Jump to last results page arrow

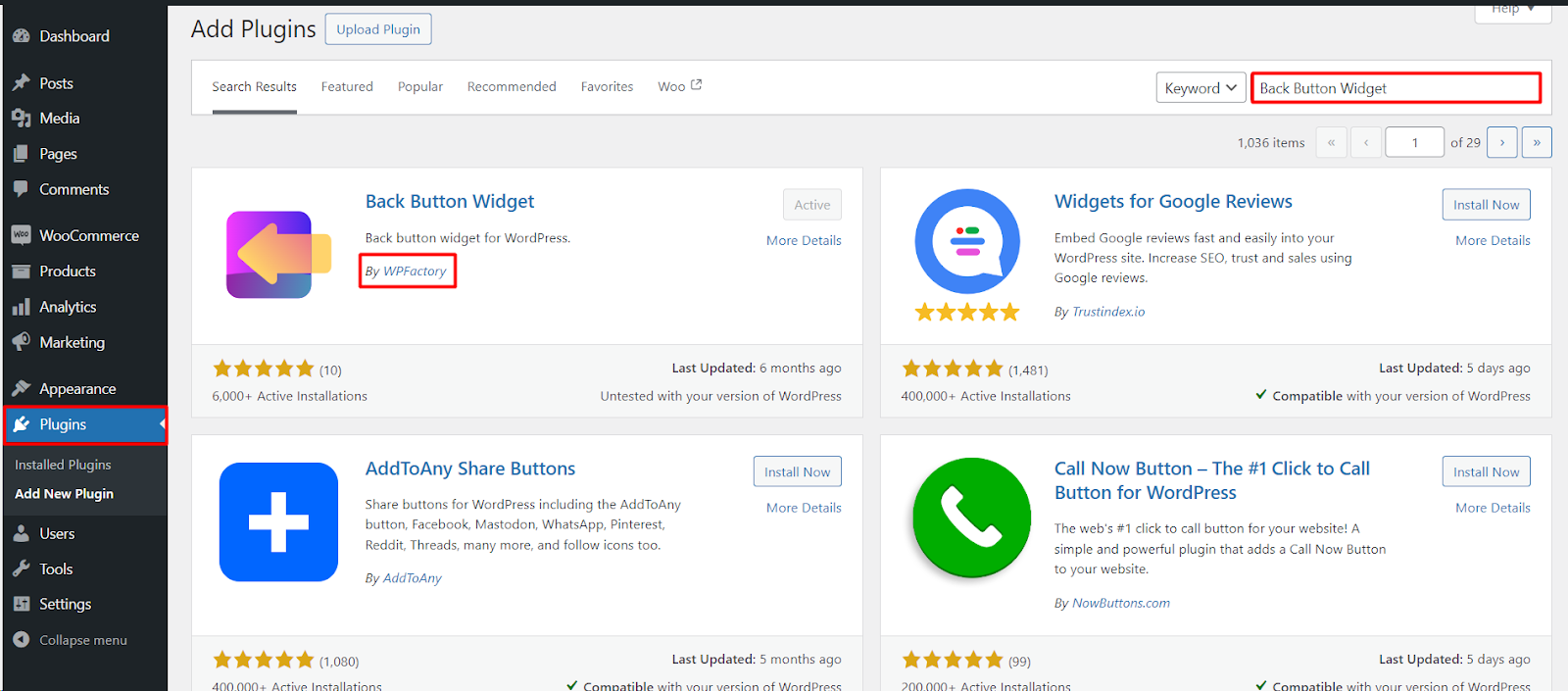1537,142
